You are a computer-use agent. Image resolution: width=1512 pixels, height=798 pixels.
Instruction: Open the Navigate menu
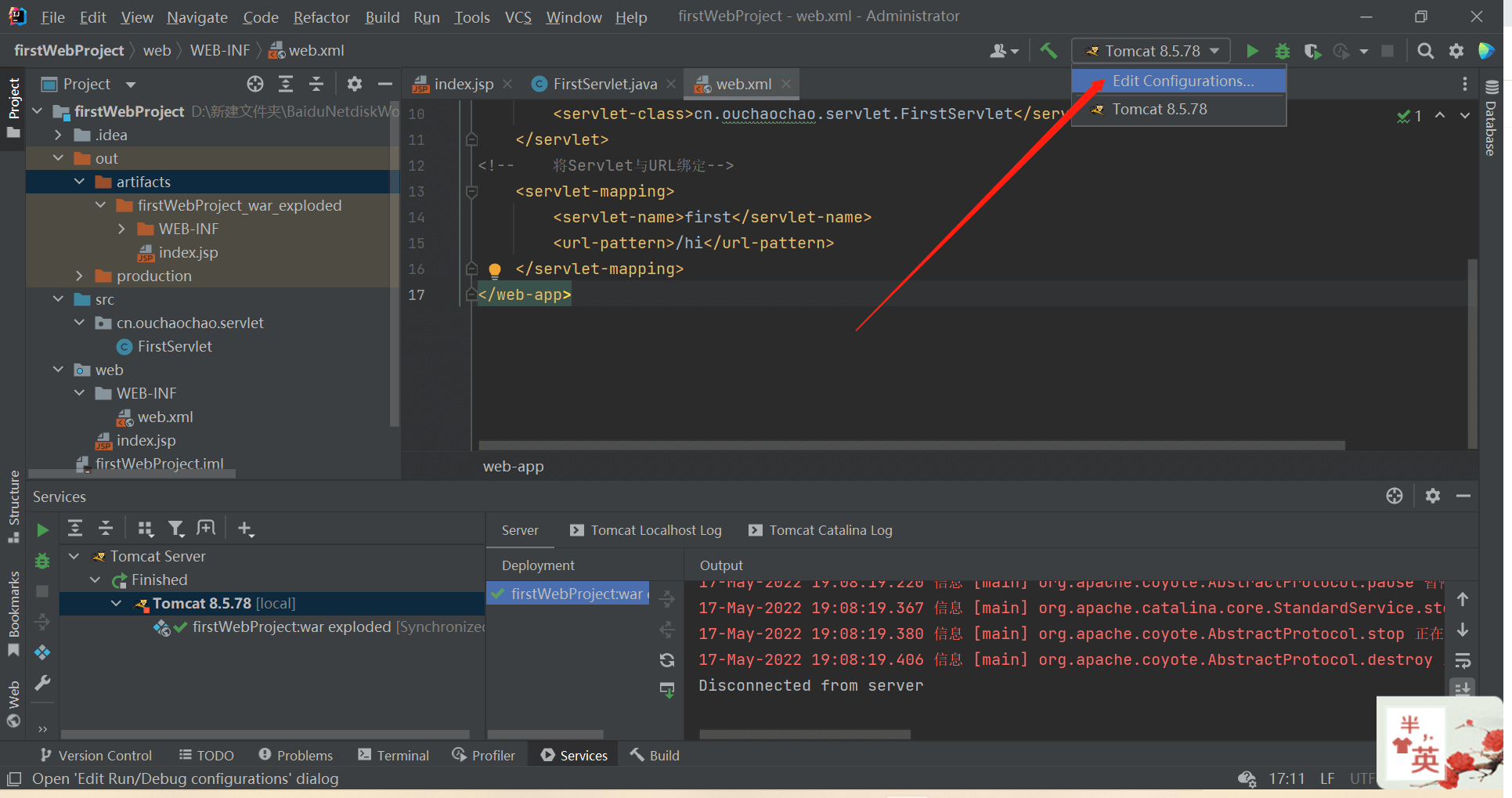(x=197, y=17)
